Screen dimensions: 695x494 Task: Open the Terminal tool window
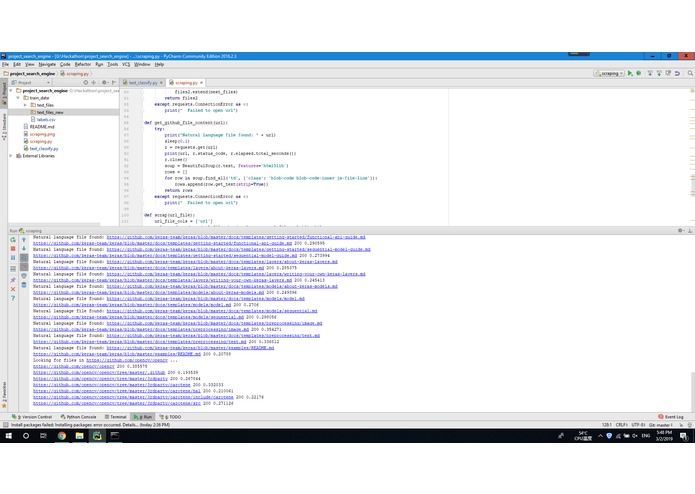[116, 417]
